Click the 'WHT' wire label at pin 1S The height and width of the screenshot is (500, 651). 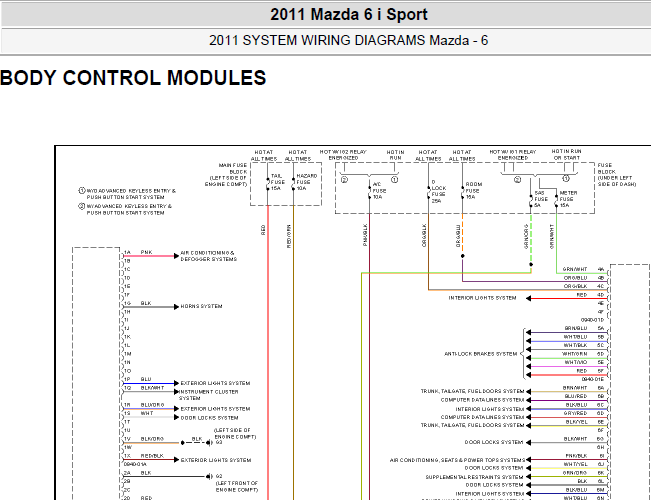click(x=147, y=414)
